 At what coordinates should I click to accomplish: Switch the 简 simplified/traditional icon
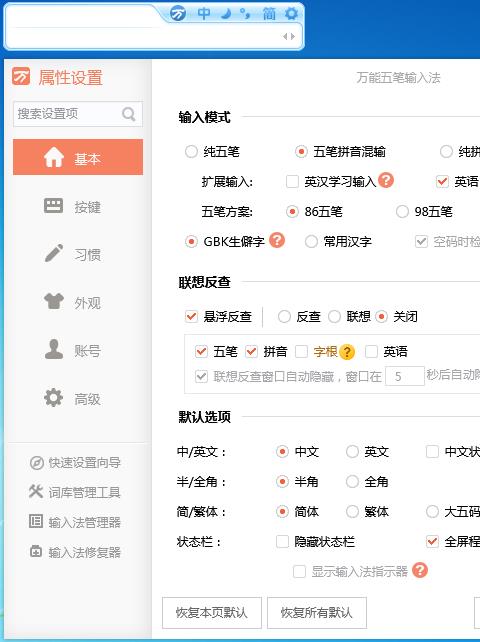269,14
